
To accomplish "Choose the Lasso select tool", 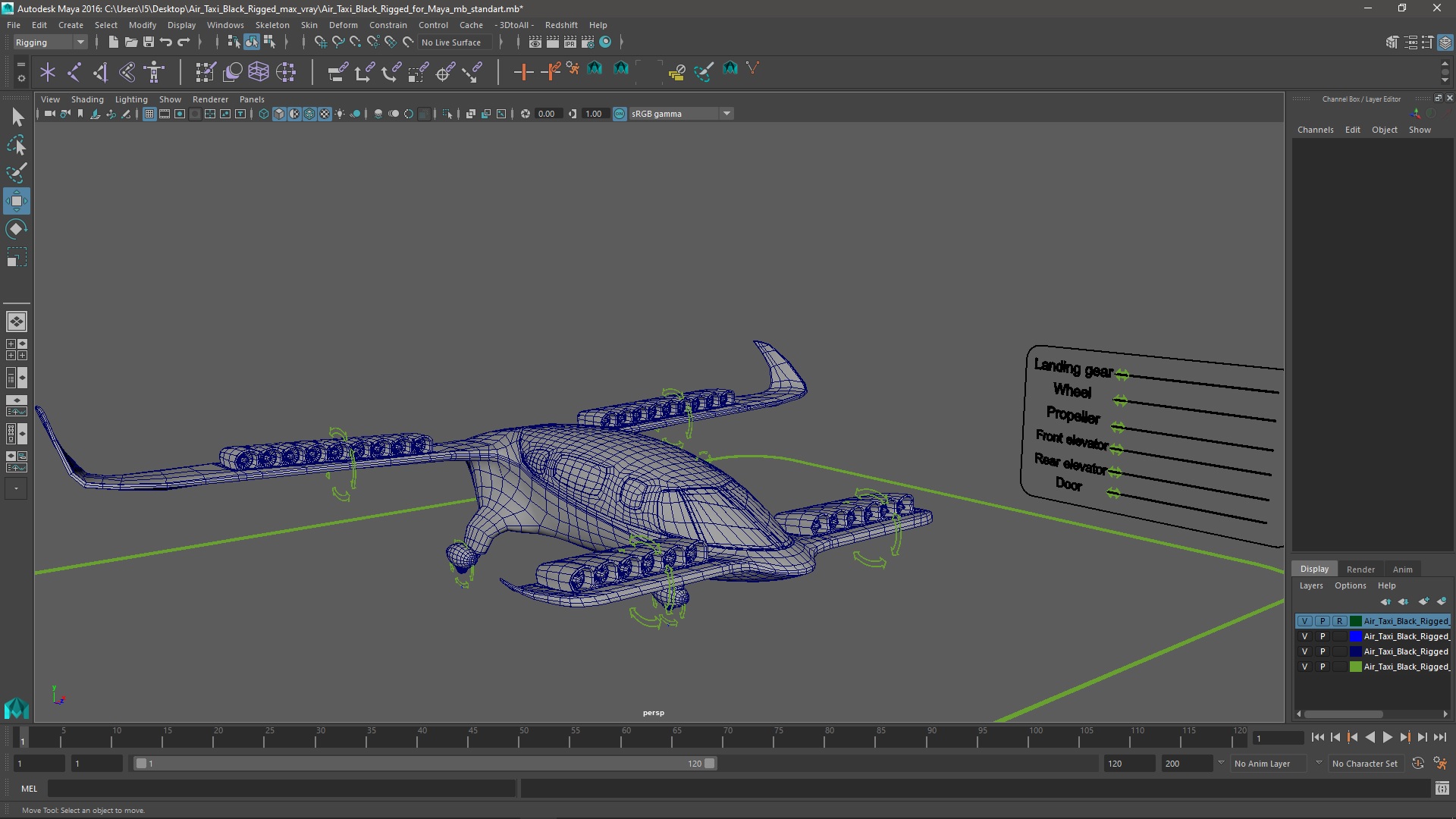I will pyautogui.click(x=16, y=145).
